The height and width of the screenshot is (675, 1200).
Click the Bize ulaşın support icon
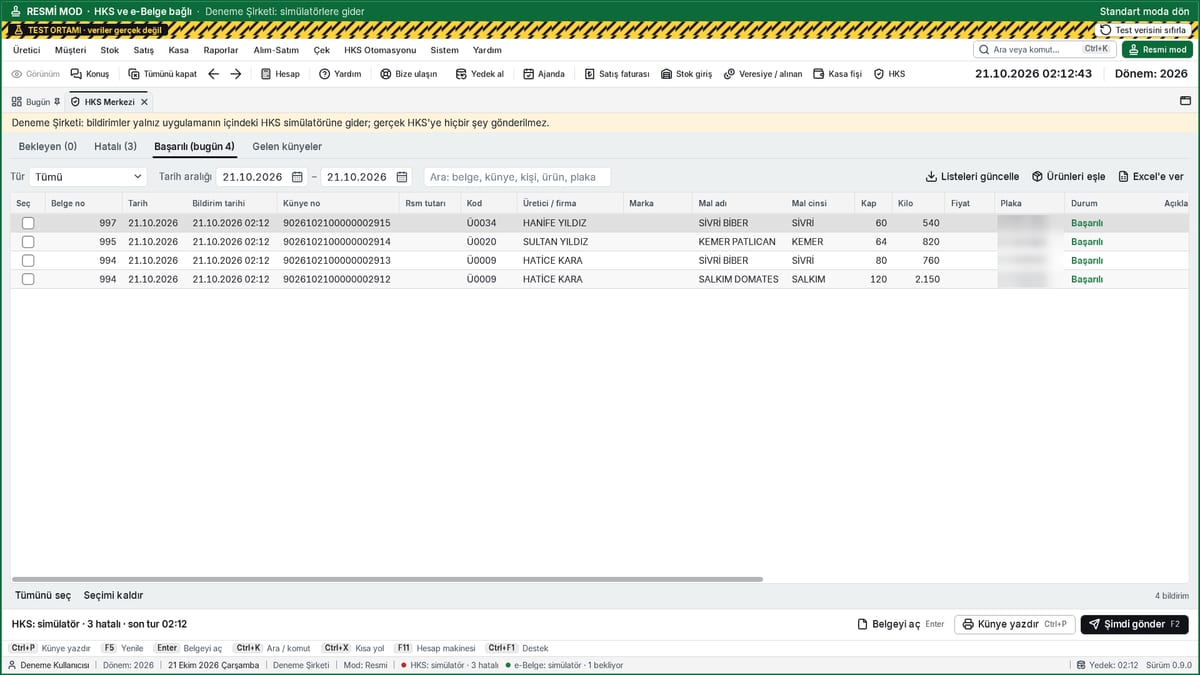point(386,74)
